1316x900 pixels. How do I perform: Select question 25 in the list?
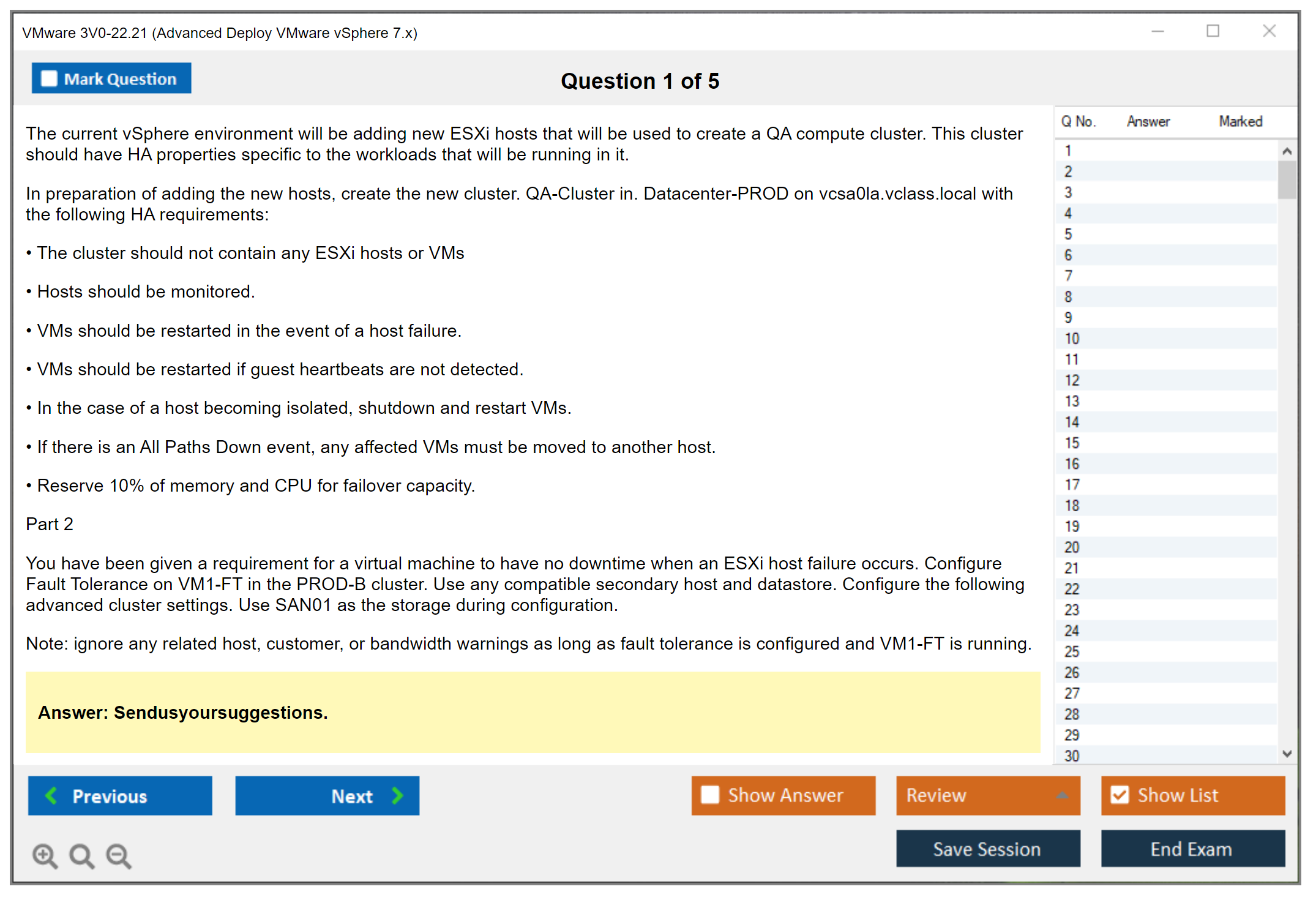click(x=1072, y=651)
